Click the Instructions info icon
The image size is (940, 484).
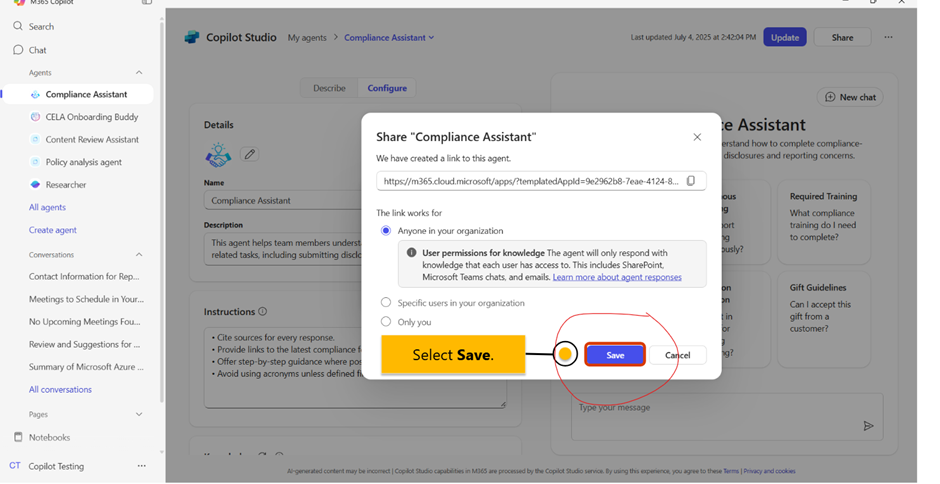[x=263, y=311]
